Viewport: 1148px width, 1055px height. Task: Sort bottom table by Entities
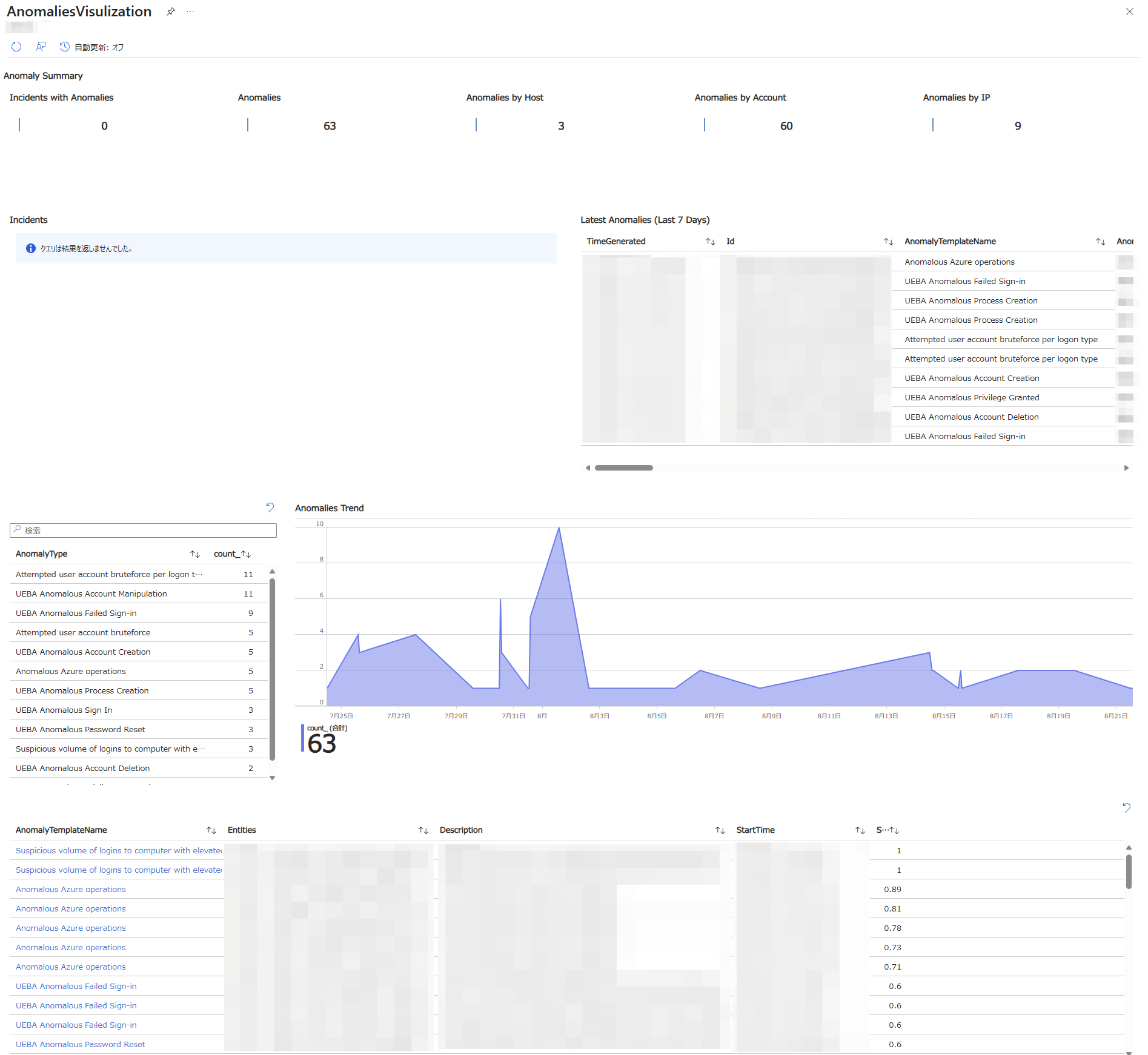click(423, 830)
